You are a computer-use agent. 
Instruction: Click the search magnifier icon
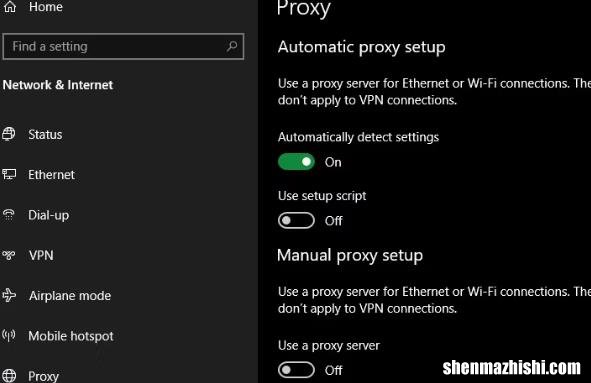tap(232, 46)
